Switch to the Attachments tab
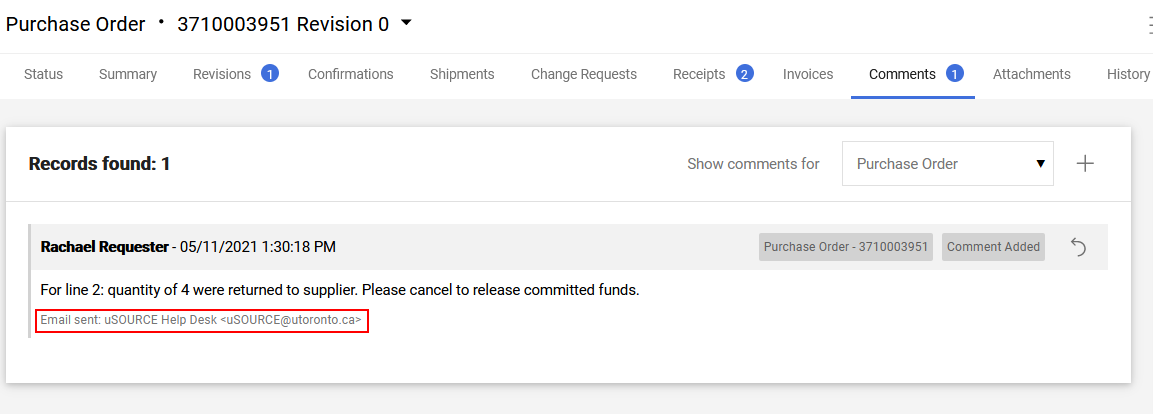Image resolution: width=1153 pixels, height=414 pixels. pos(1032,74)
